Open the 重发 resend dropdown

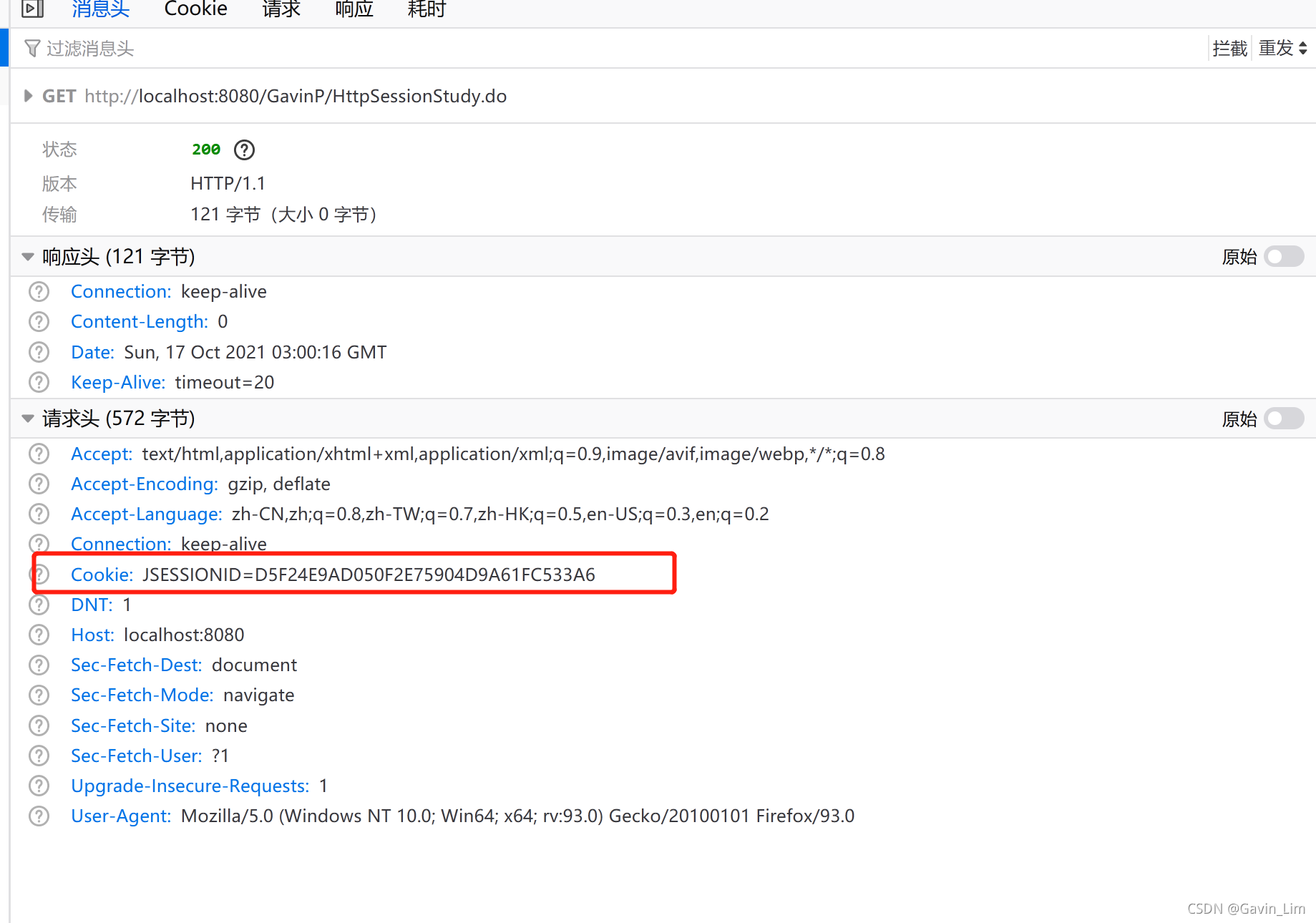(1283, 49)
